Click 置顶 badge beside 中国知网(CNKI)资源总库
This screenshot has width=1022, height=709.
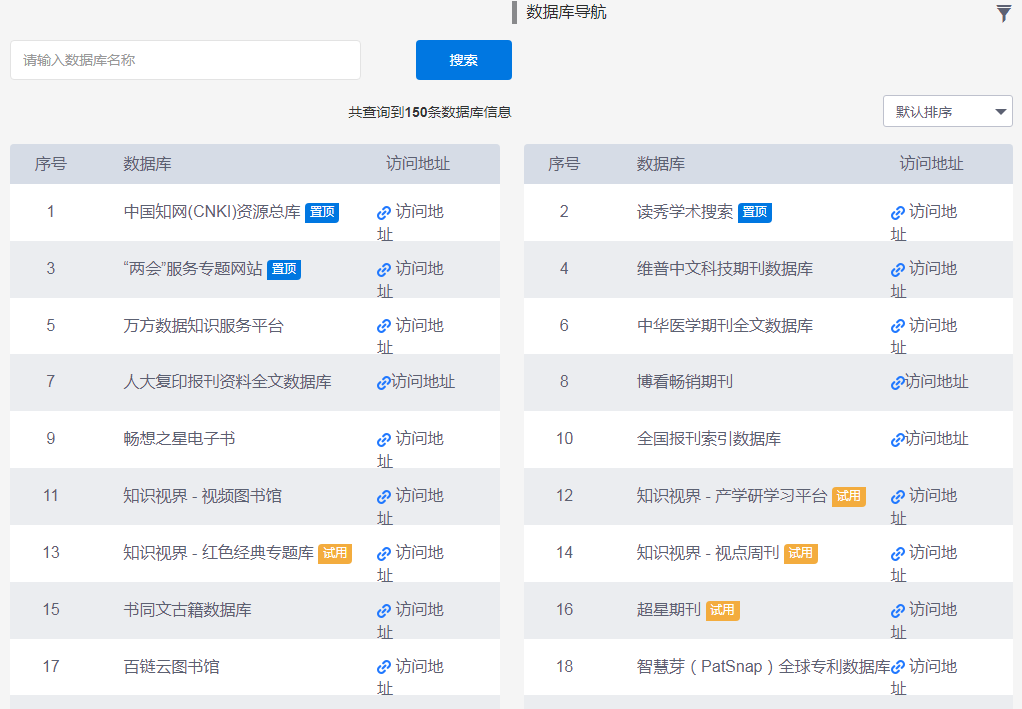pyautogui.click(x=322, y=212)
